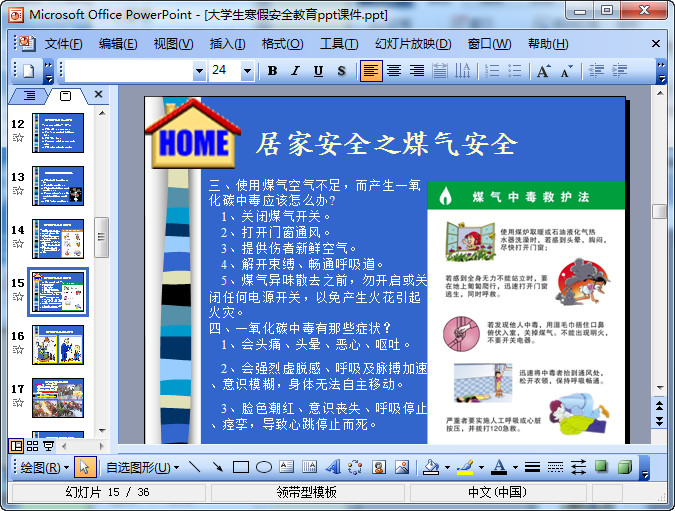This screenshot has height=511, width=675.
Task: Click the Text Box tool
Action: 287,467
